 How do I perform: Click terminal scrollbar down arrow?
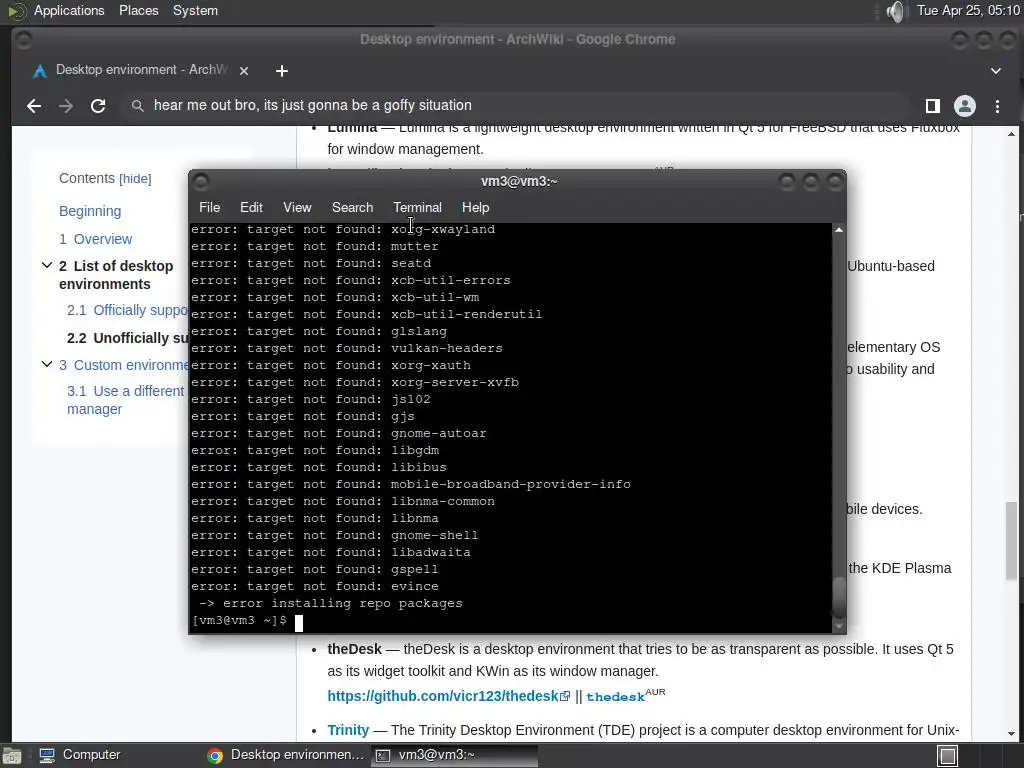839,626
